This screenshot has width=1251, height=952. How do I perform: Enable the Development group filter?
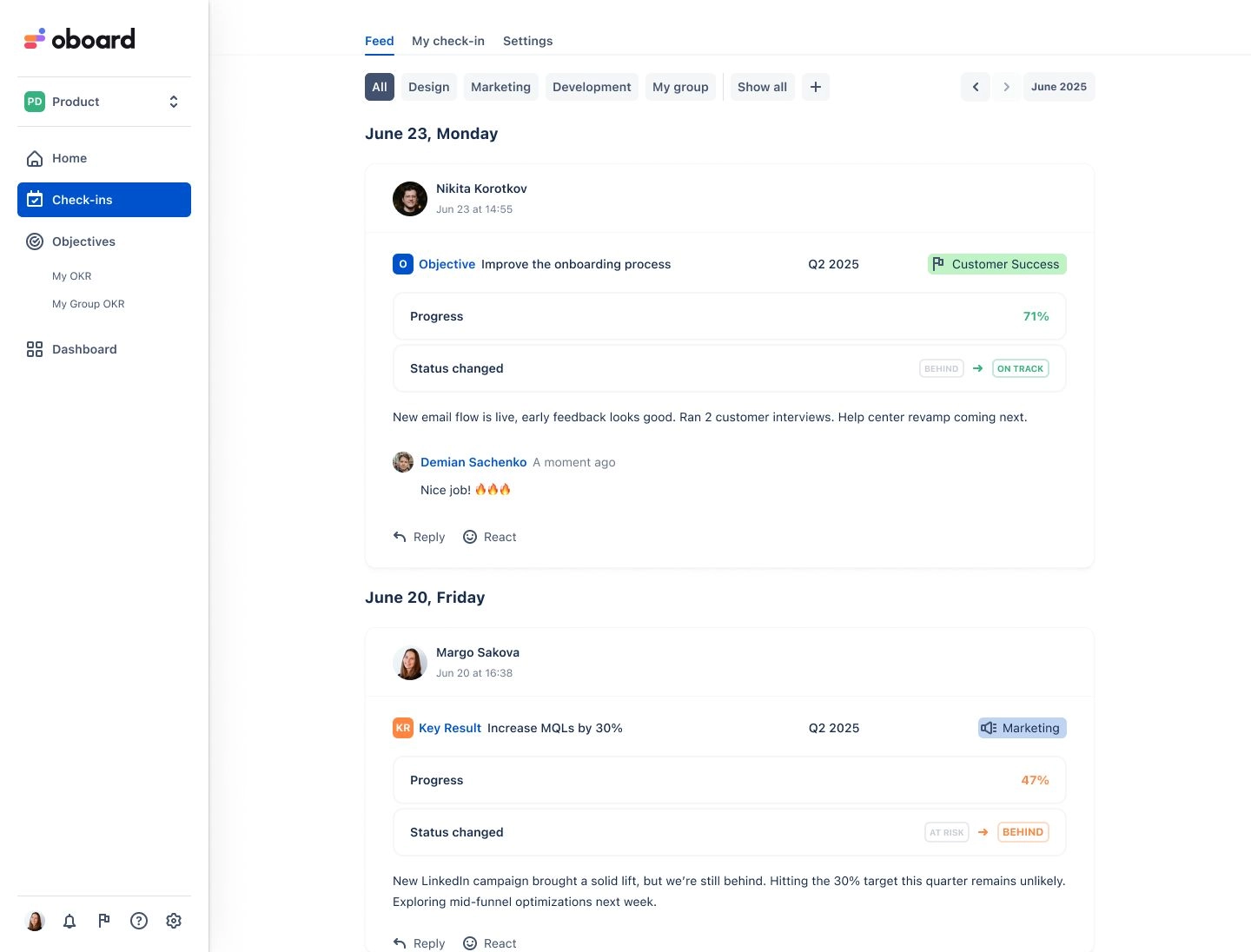click(x=592, y=87)
